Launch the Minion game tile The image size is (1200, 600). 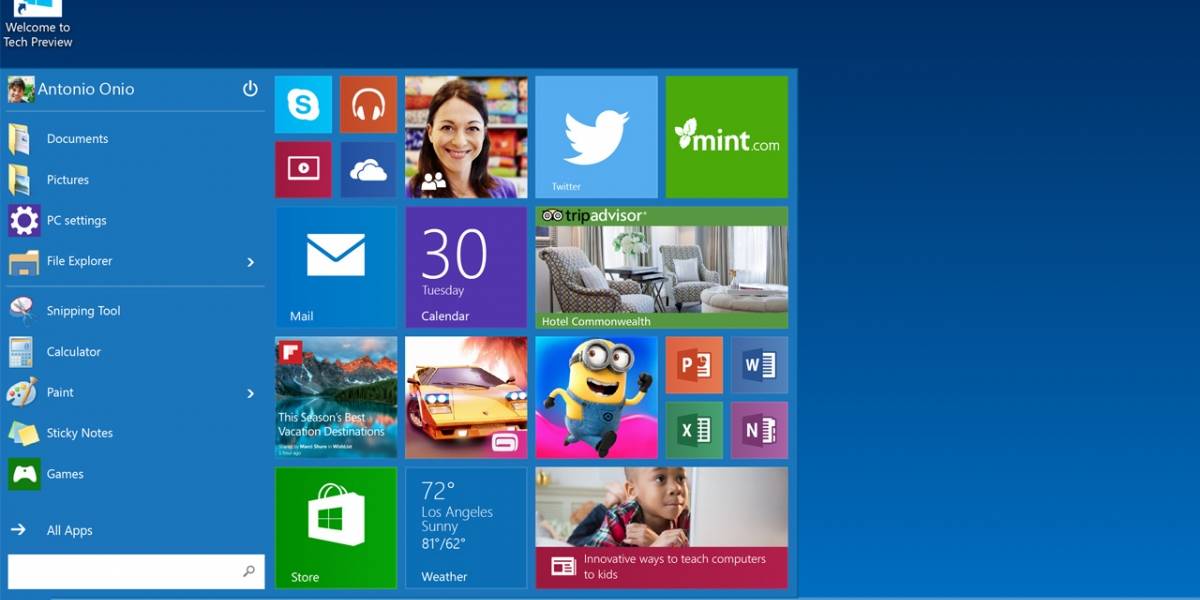tap(596, 397)
